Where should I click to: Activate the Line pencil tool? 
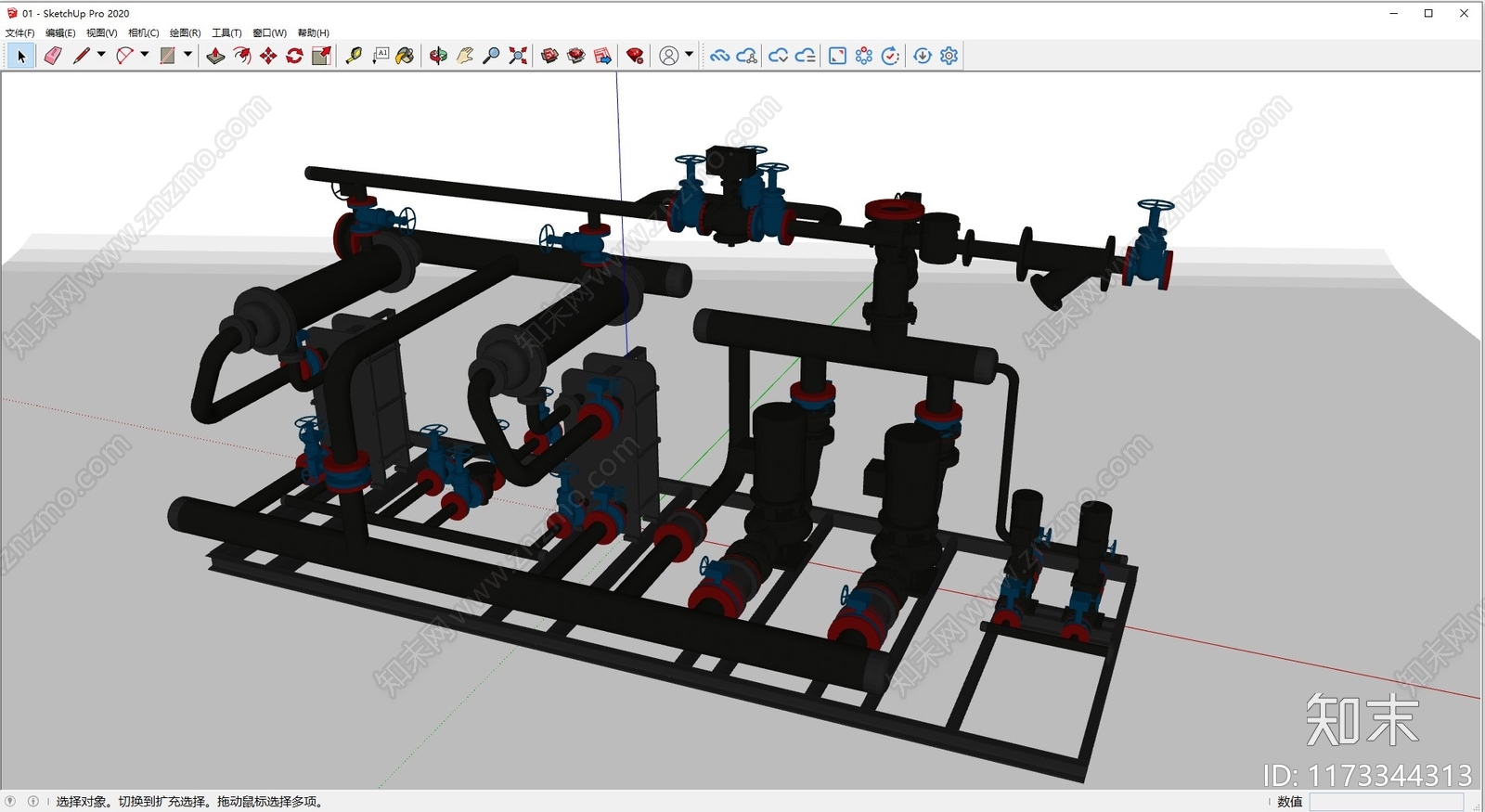81,57
